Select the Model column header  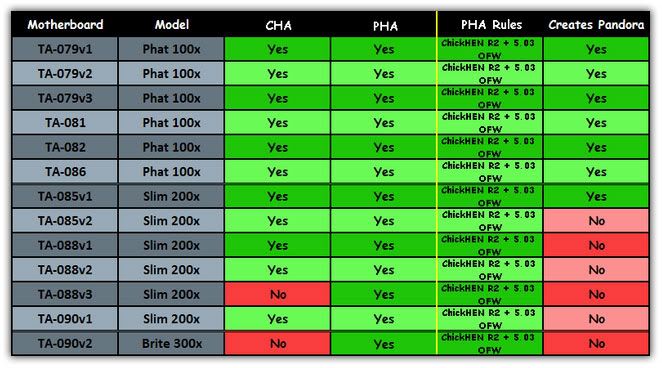pos(171,24)
